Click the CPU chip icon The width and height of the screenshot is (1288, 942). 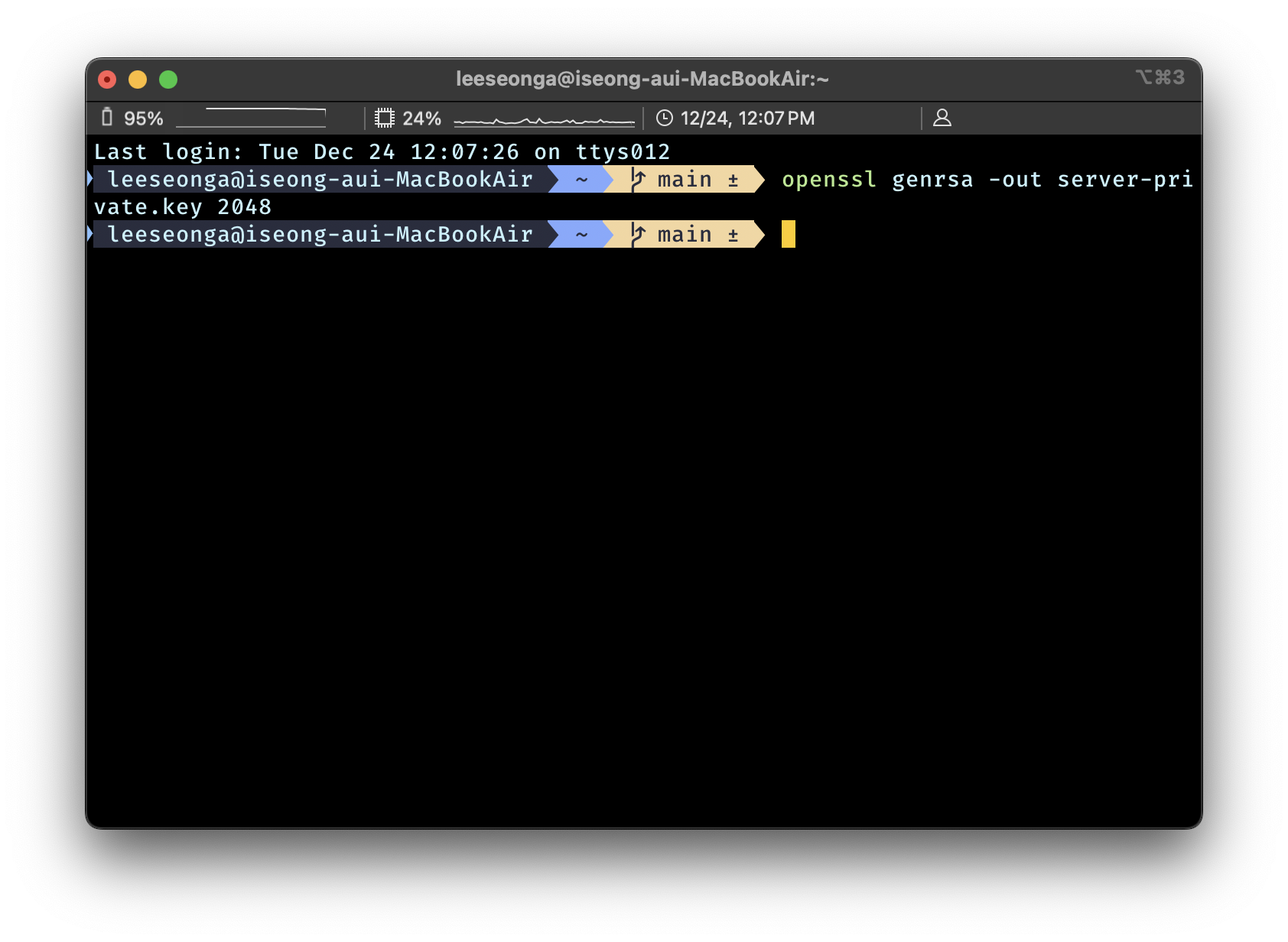click(385, 118)
